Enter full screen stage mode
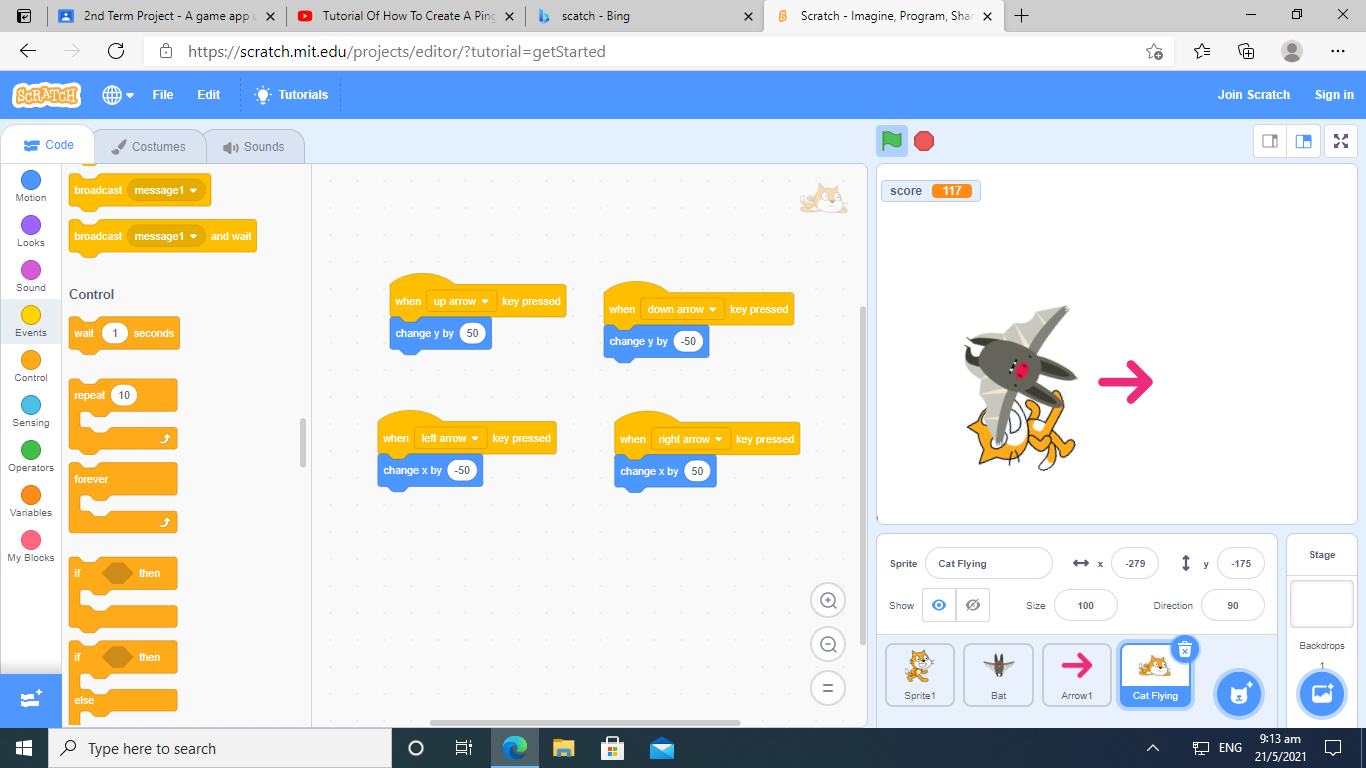The height and width of the screenshot is (768, 1366). click(x=1340, y=142)
